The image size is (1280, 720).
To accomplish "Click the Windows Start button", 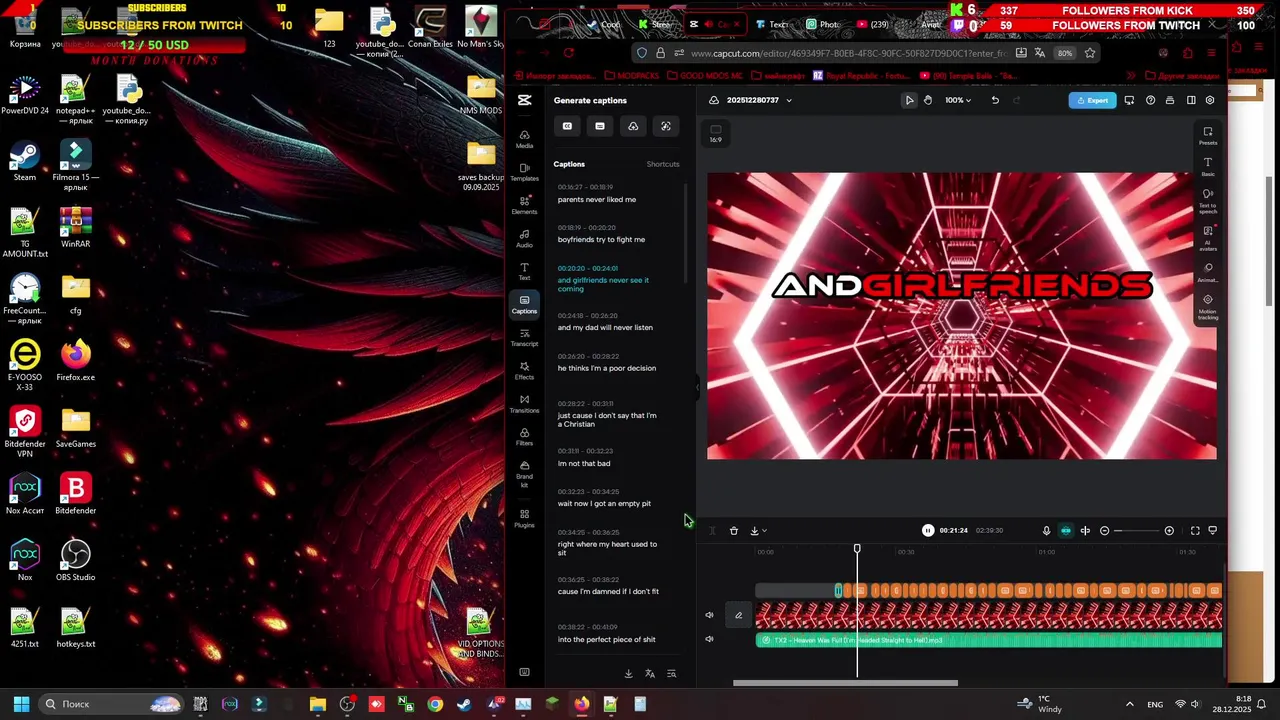I will (x=21, y=704).
